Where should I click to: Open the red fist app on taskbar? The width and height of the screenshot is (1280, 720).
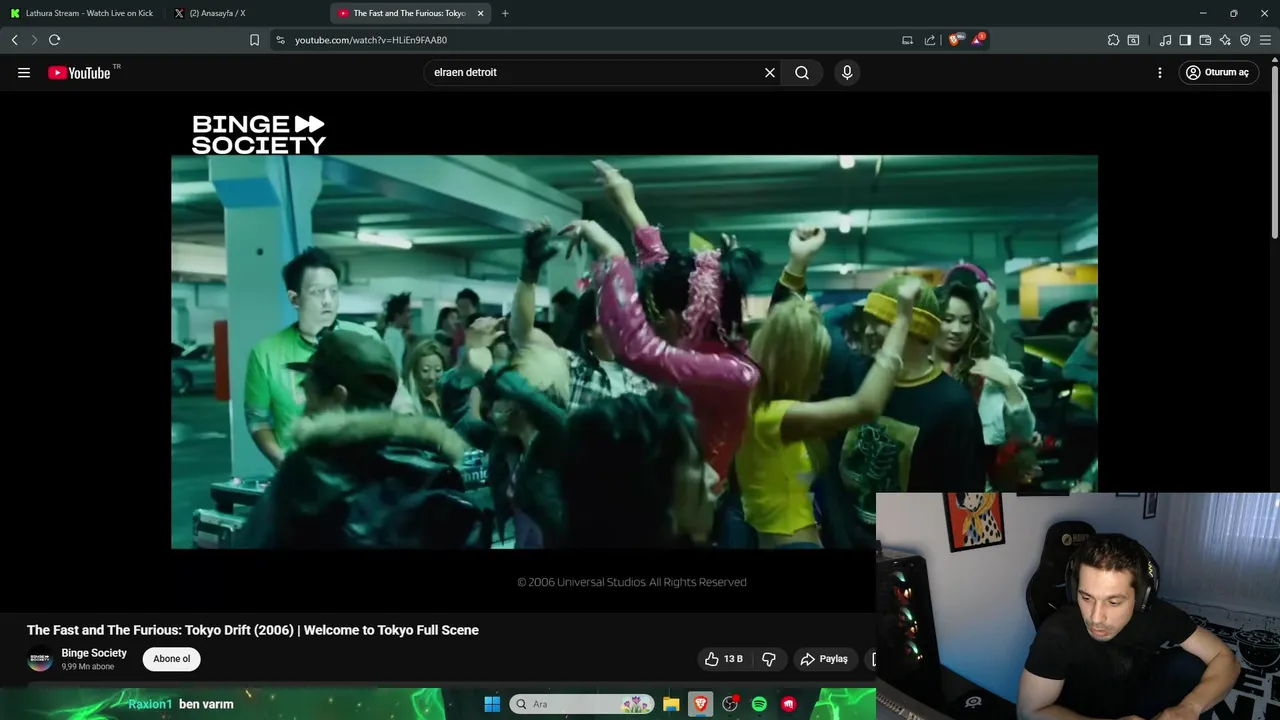pyautogui.click(x=789, y=704)
